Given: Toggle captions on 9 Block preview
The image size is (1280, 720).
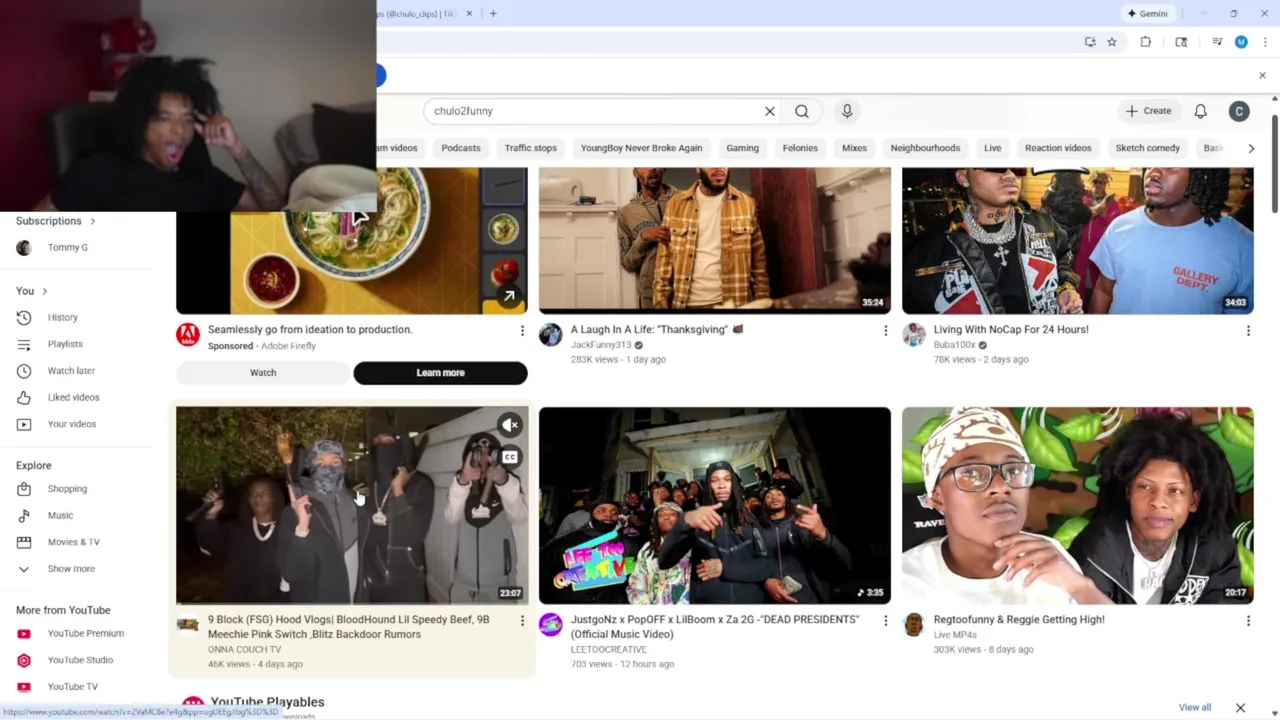Looking at the screenshot, I should pyautogui.click(x=510, y=457).
